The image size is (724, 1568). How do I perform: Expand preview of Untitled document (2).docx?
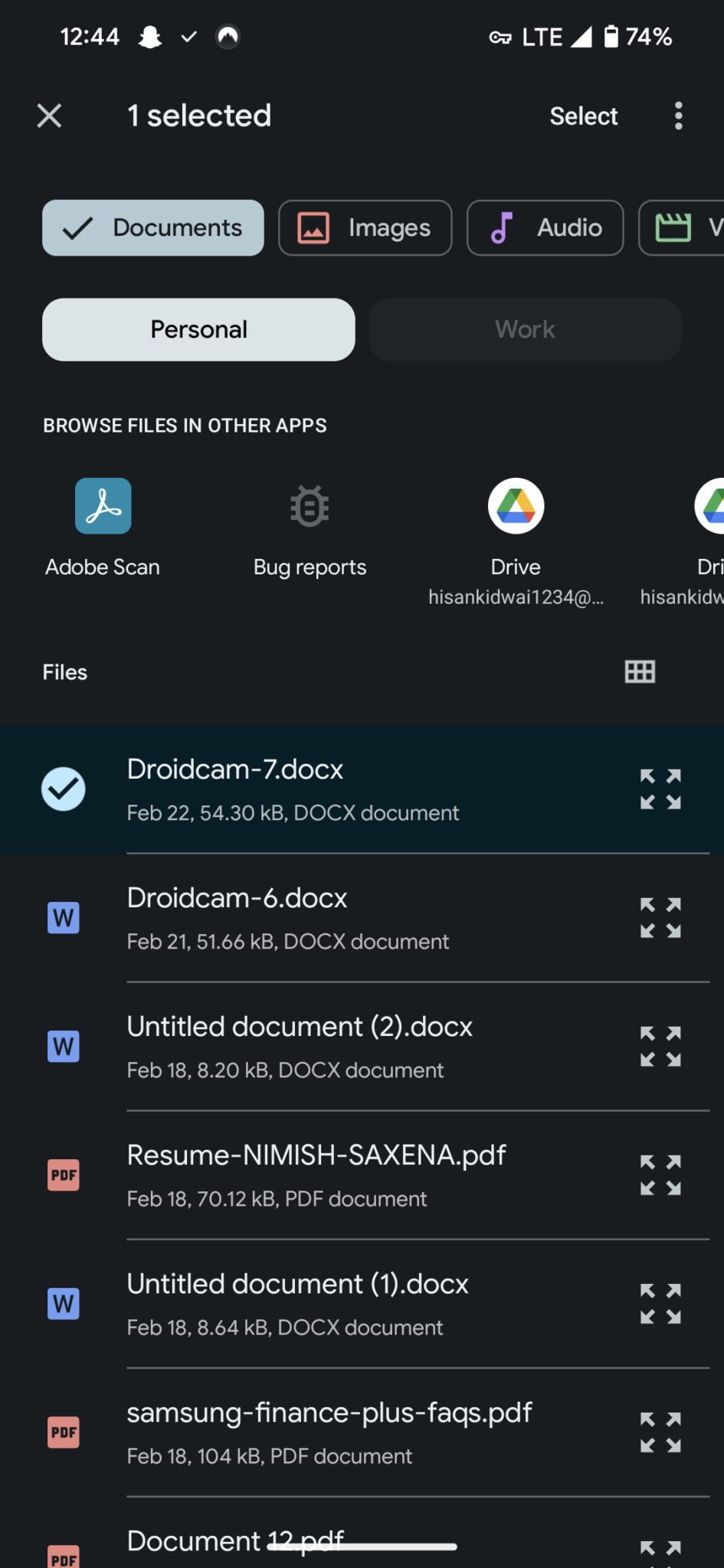[x=660, y=1046]
